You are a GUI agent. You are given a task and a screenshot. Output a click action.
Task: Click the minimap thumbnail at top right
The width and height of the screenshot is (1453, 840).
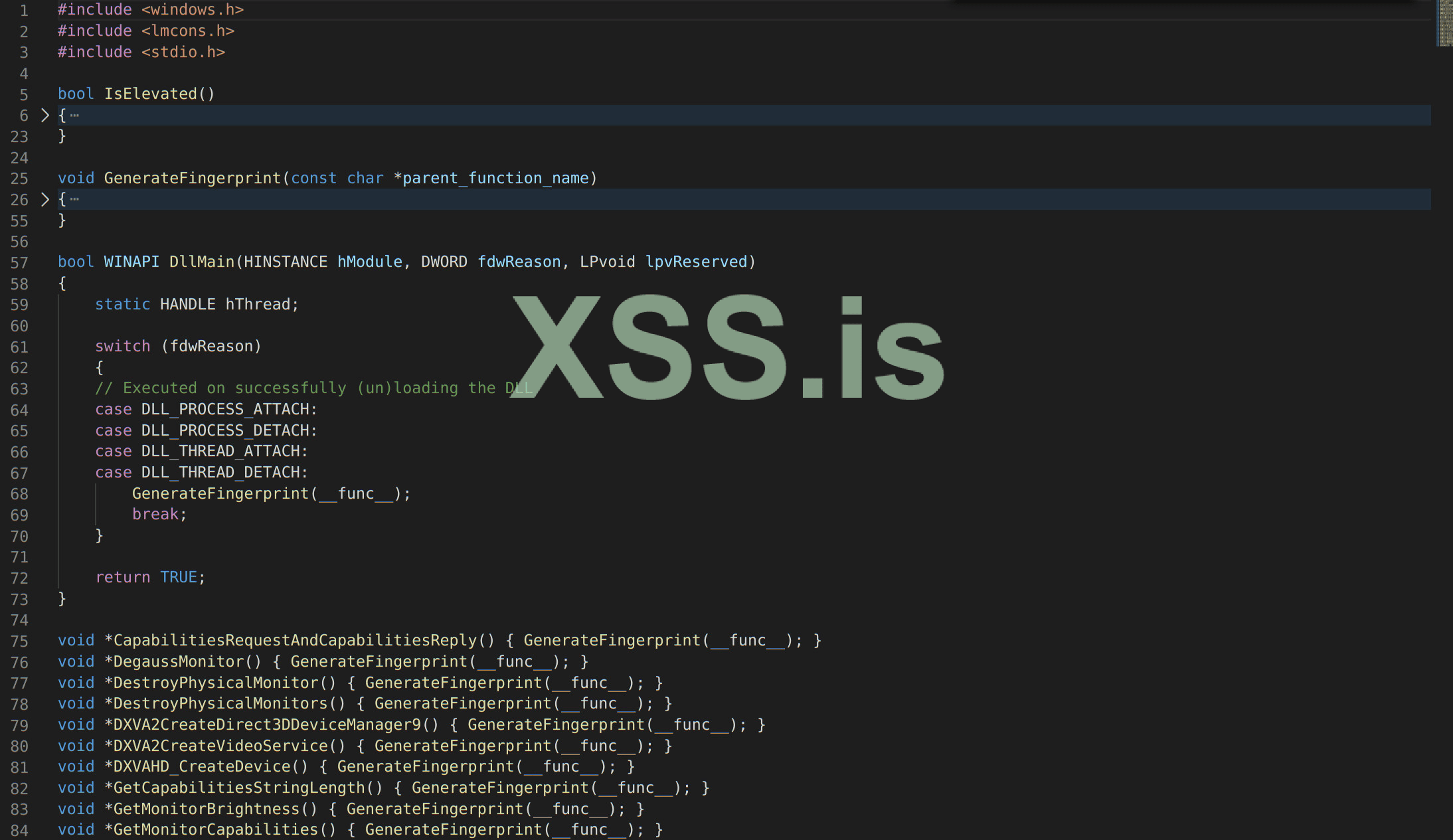[1444, 23]
